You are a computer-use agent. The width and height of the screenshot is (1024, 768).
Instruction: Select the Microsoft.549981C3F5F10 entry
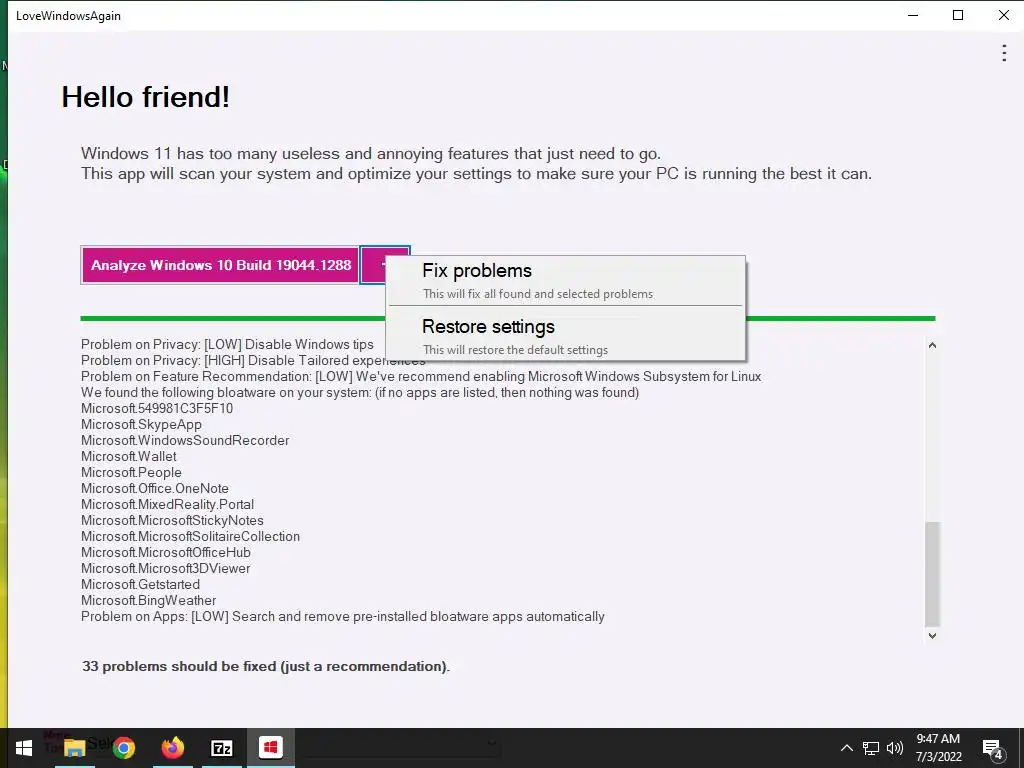[157, 408]
